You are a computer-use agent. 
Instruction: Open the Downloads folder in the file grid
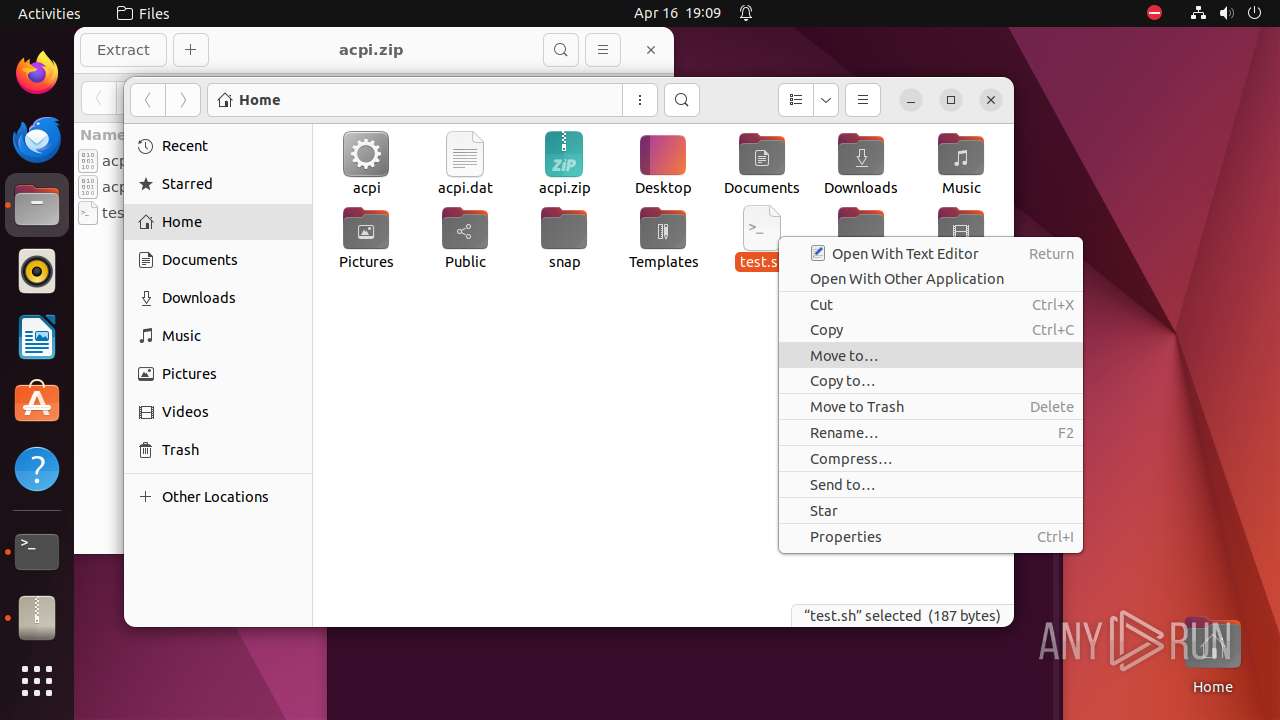tap(861, 155)
